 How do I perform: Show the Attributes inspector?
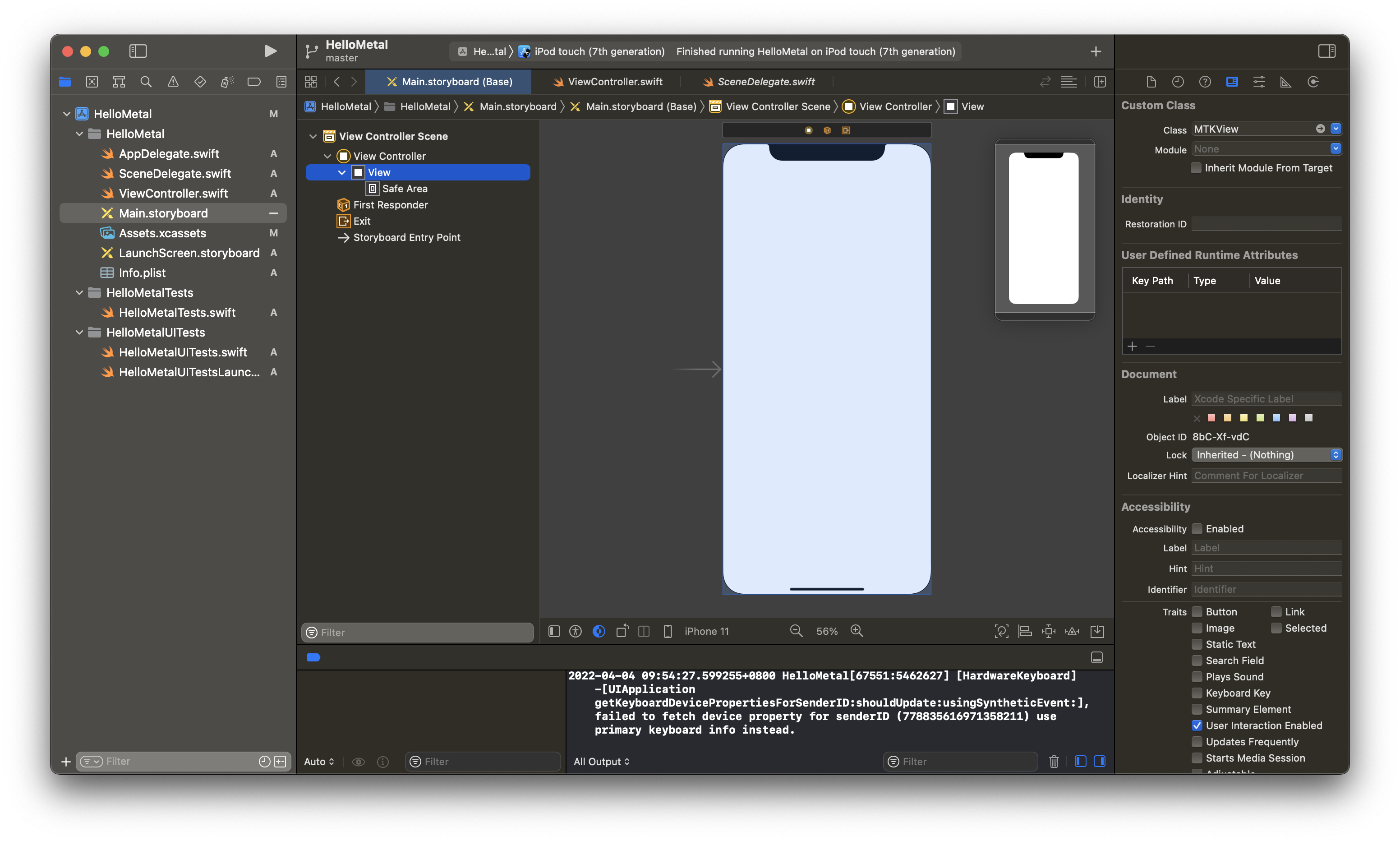point(1259,82)
